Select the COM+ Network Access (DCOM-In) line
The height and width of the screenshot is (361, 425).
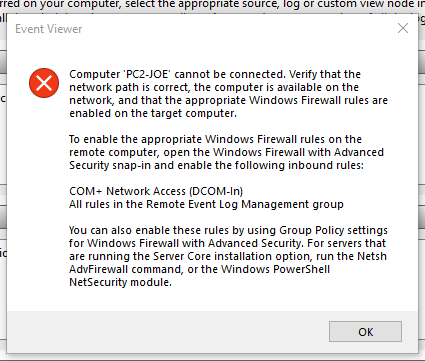(156, 191)
